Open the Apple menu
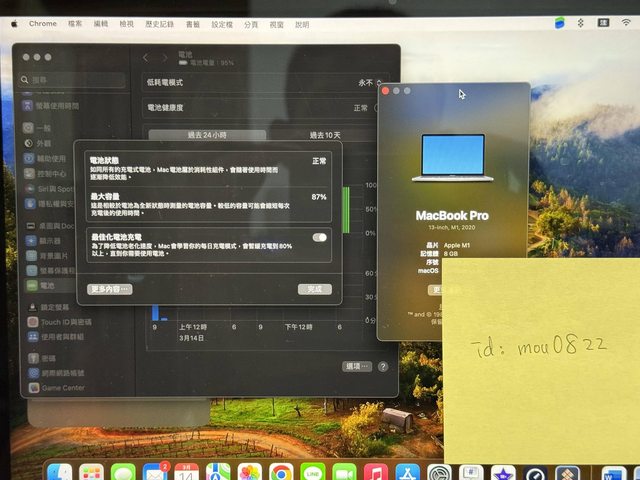The height and width of the screenshot is (480, 640). 14,24
